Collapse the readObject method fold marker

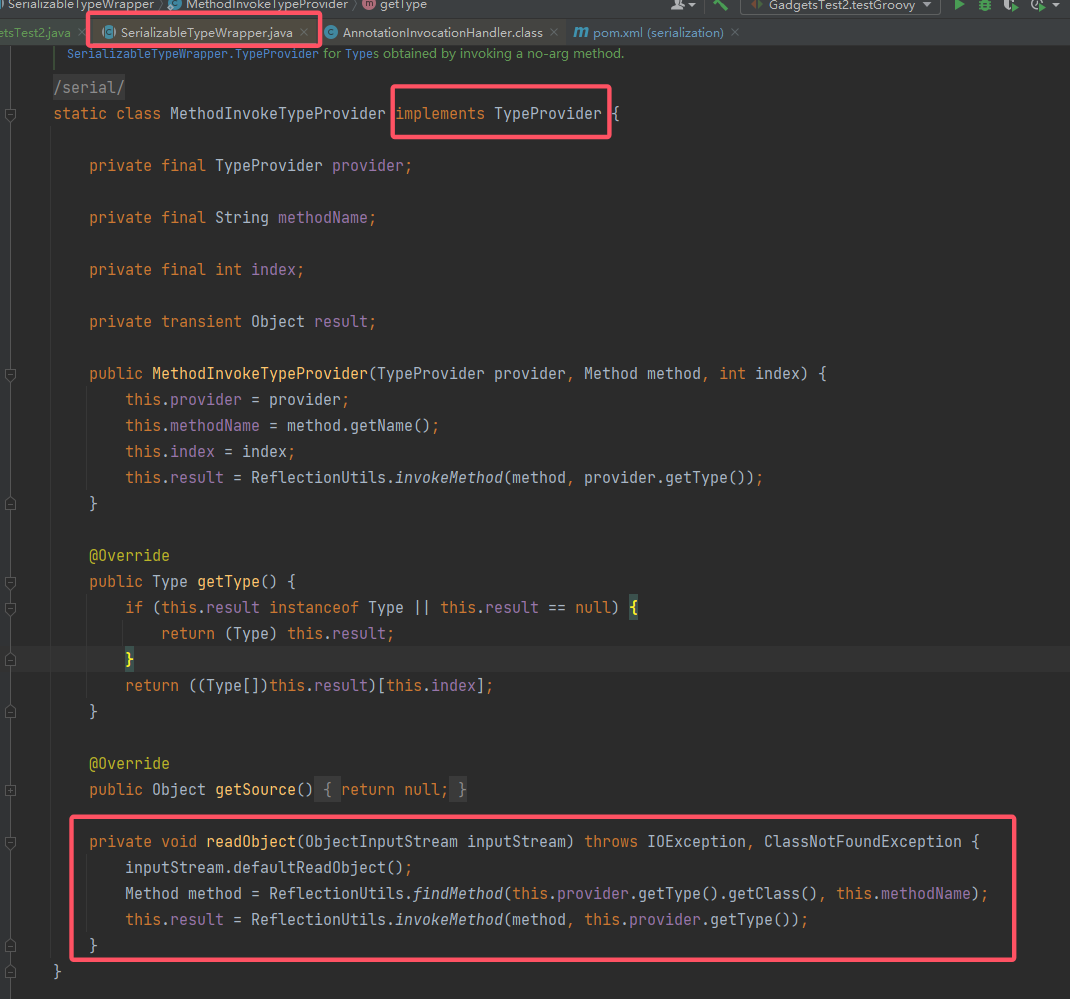[10, 843]
